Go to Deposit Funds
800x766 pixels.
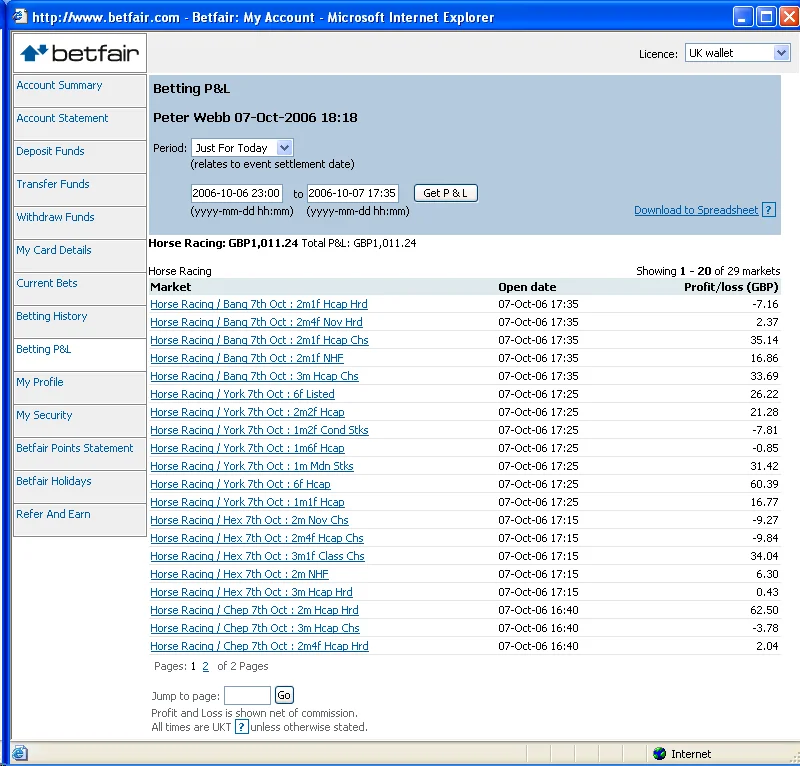(51, 151)
